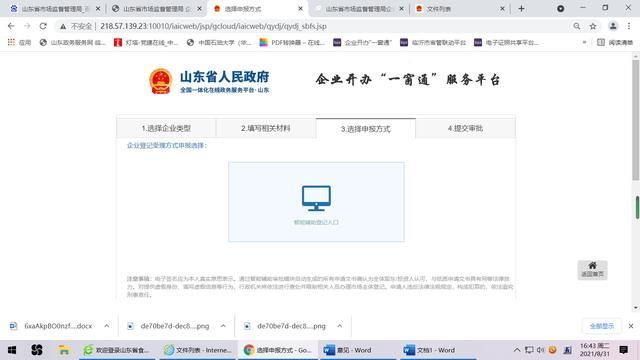Open the 电子证照共享平台 bookmark

pyautogui.click(x=507, y=42)
